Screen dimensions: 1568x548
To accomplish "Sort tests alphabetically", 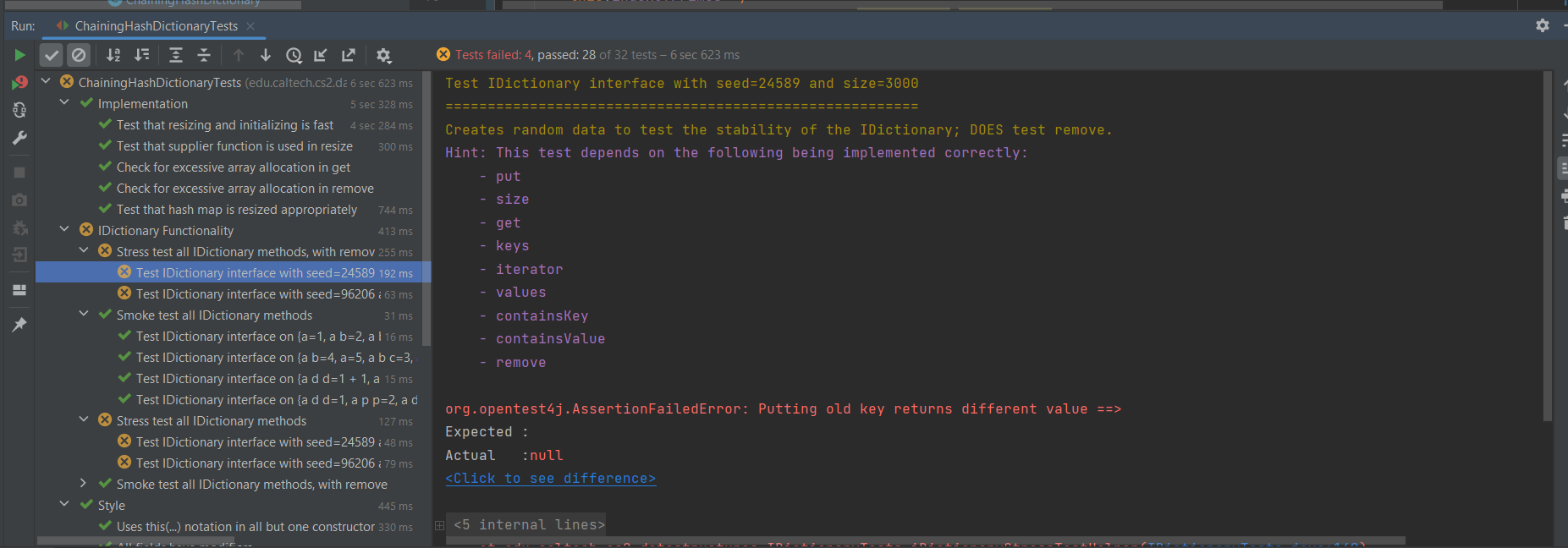I will click(113, 56).
